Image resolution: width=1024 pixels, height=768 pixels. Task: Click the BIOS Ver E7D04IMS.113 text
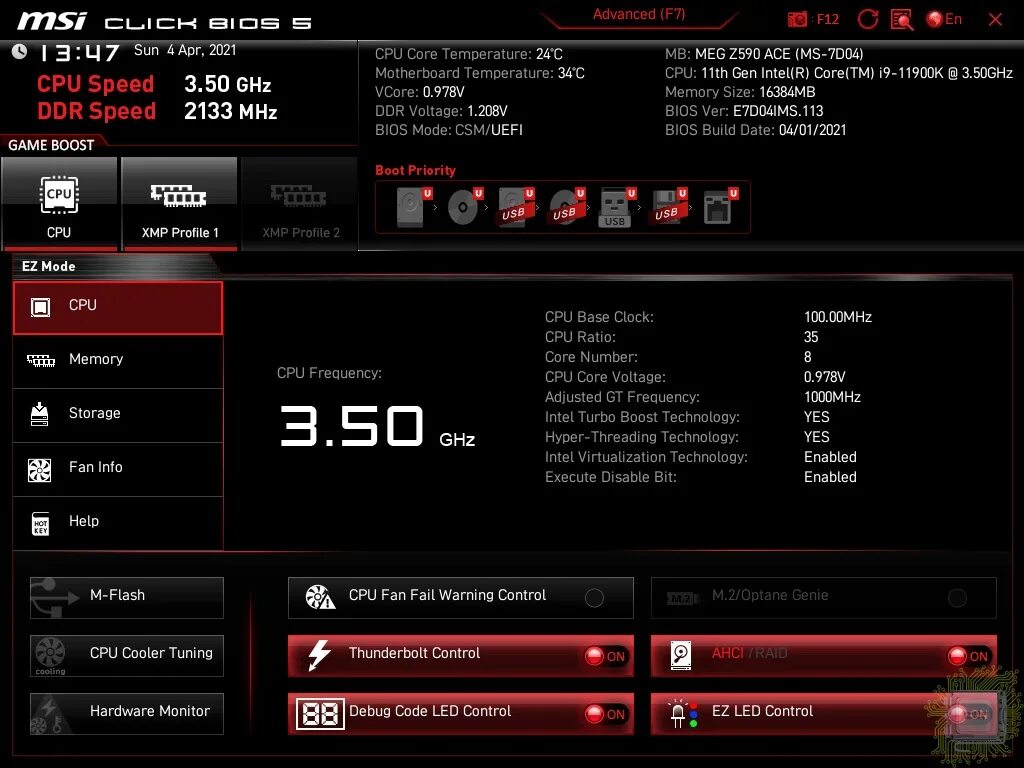(x=744, y=111)
